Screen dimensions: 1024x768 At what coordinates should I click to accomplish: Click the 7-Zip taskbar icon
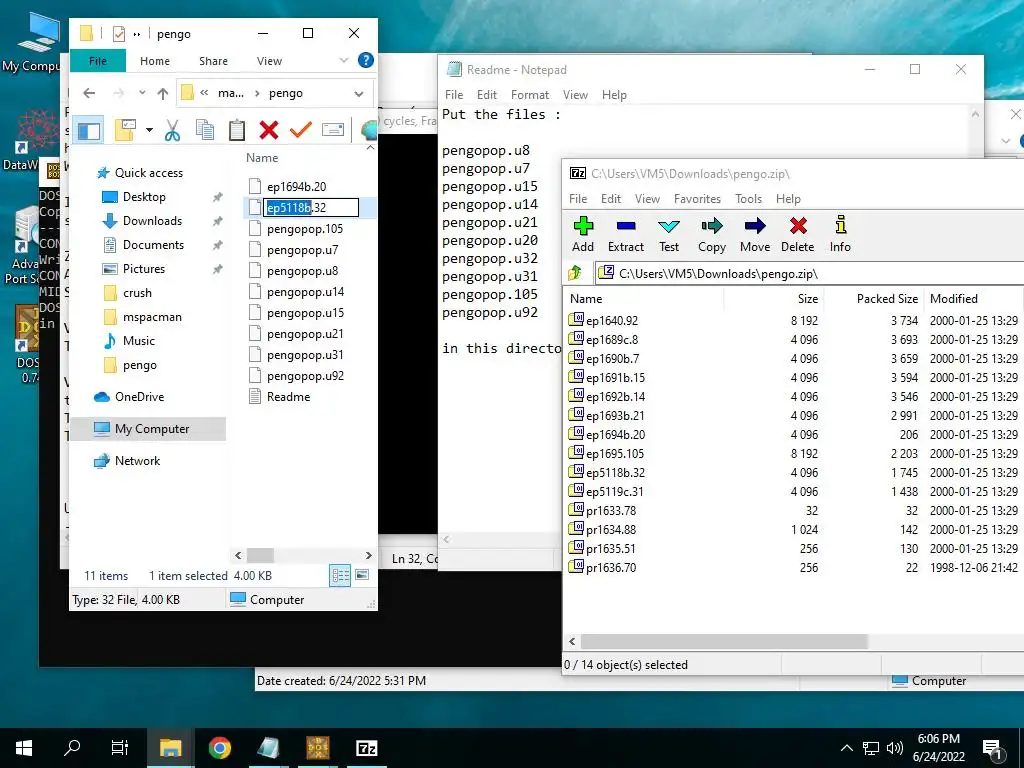(366, 748)
